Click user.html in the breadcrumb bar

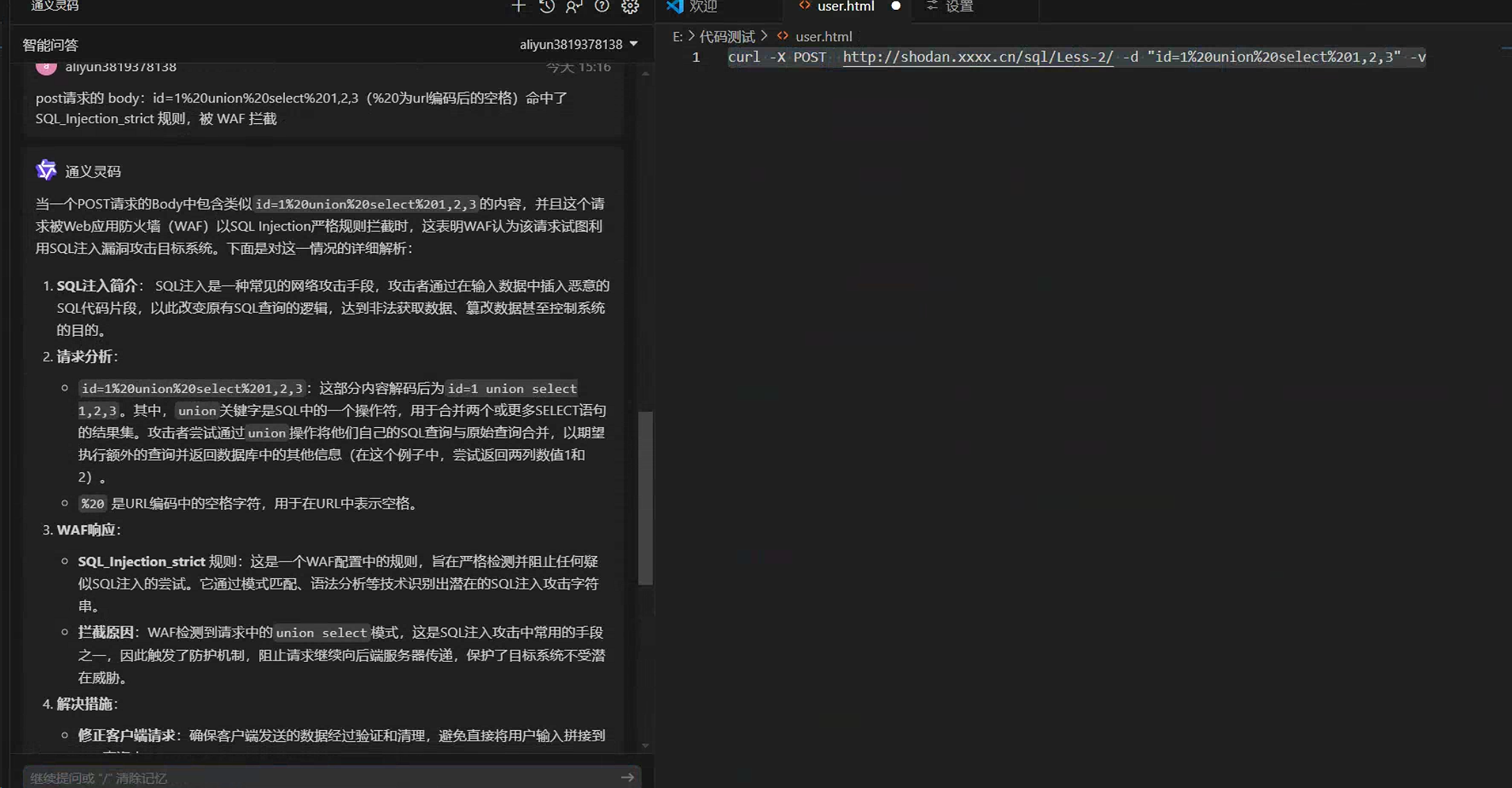click(x=824, y=36)
